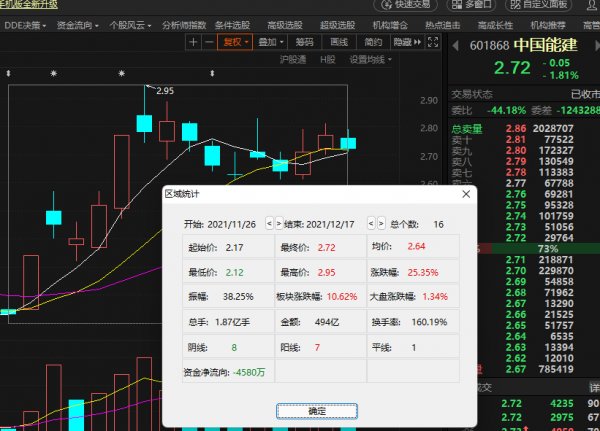Click the 换手率 160.19% cell
This screenshot has width=600, height=431.
click(413, 322)
